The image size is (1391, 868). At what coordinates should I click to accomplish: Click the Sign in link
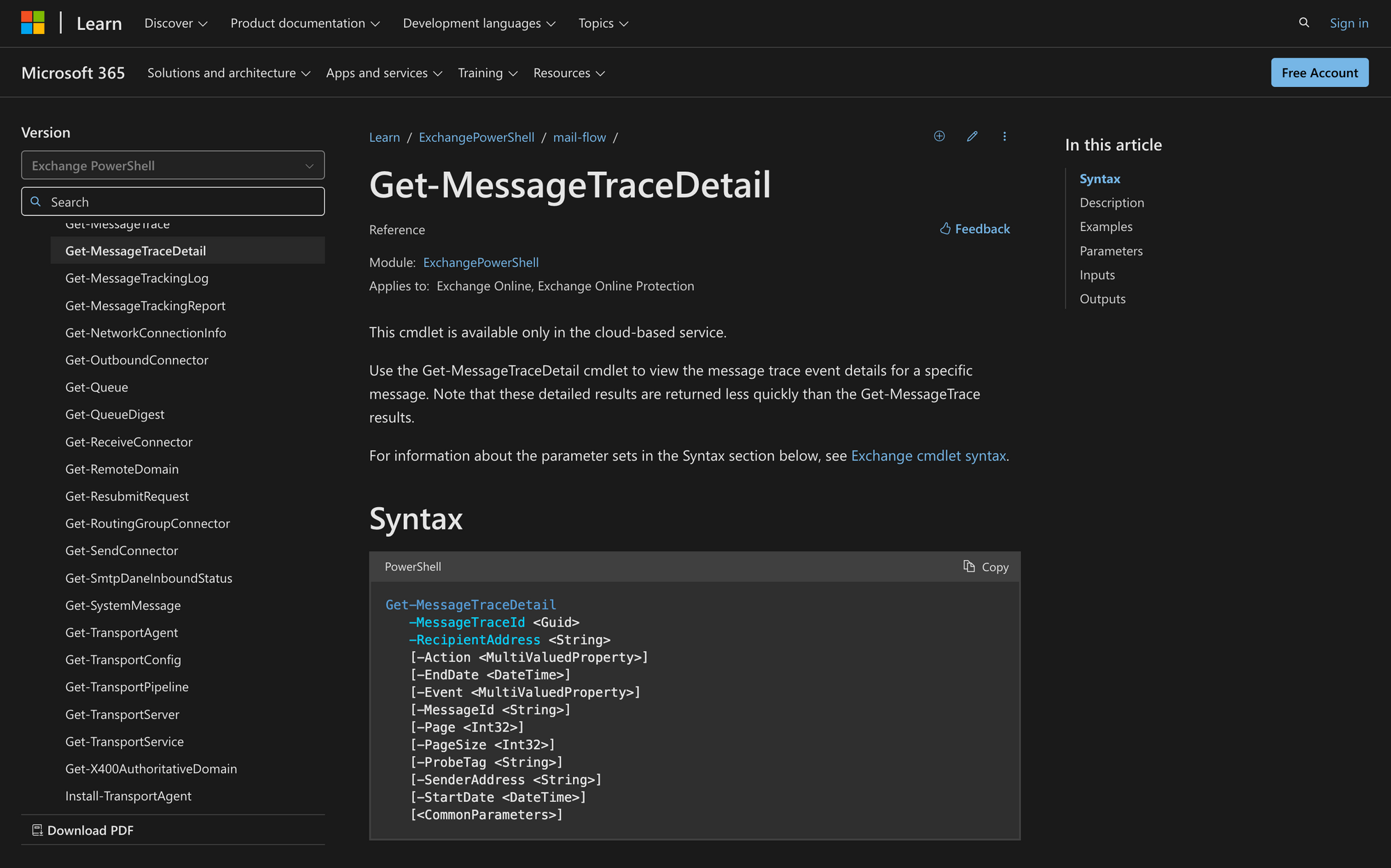tap(1349, 24)
